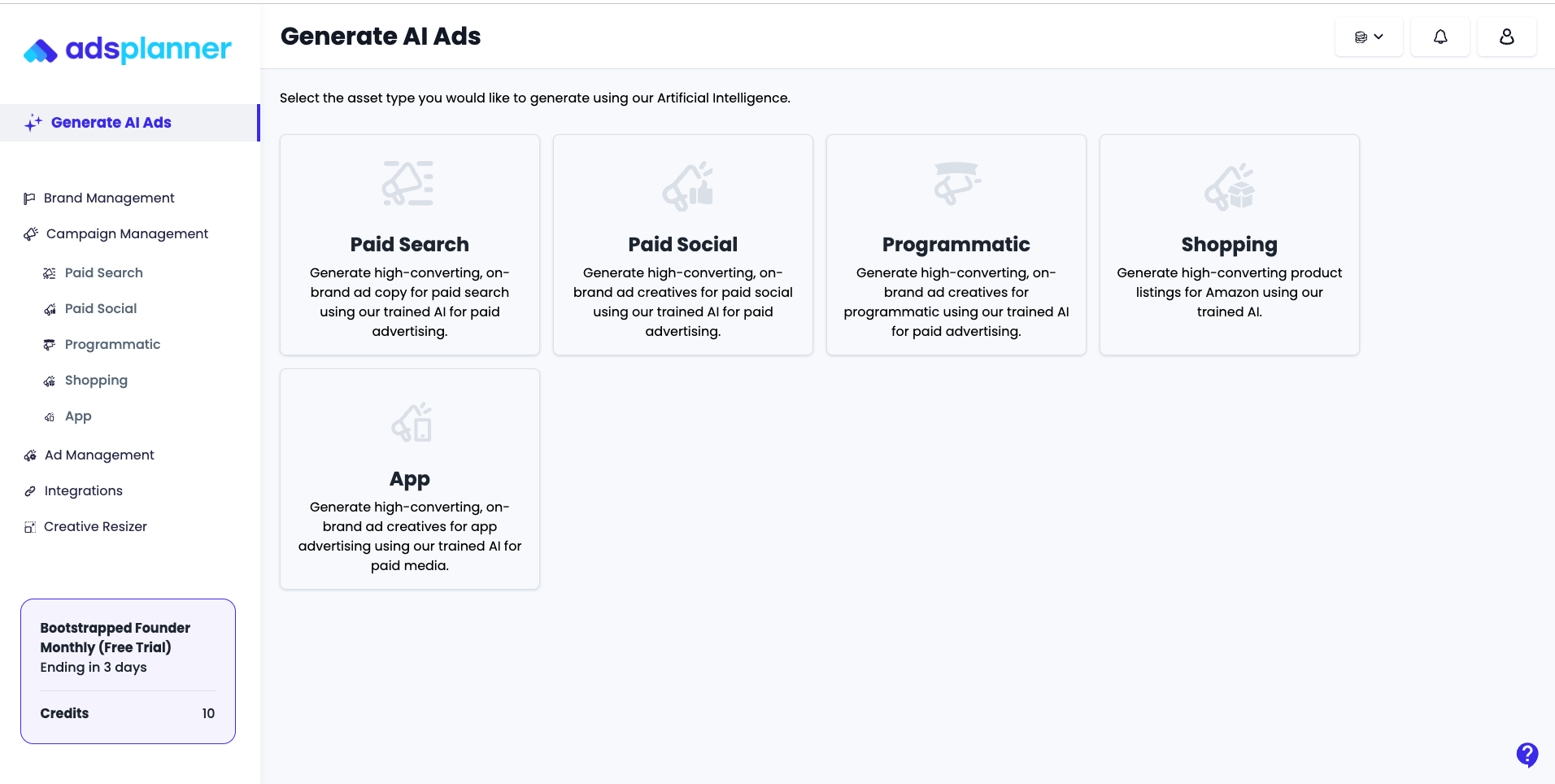The image size is (1555, 784).
Task: Open the Integrations page link
Action: click(x=83, y=490)
